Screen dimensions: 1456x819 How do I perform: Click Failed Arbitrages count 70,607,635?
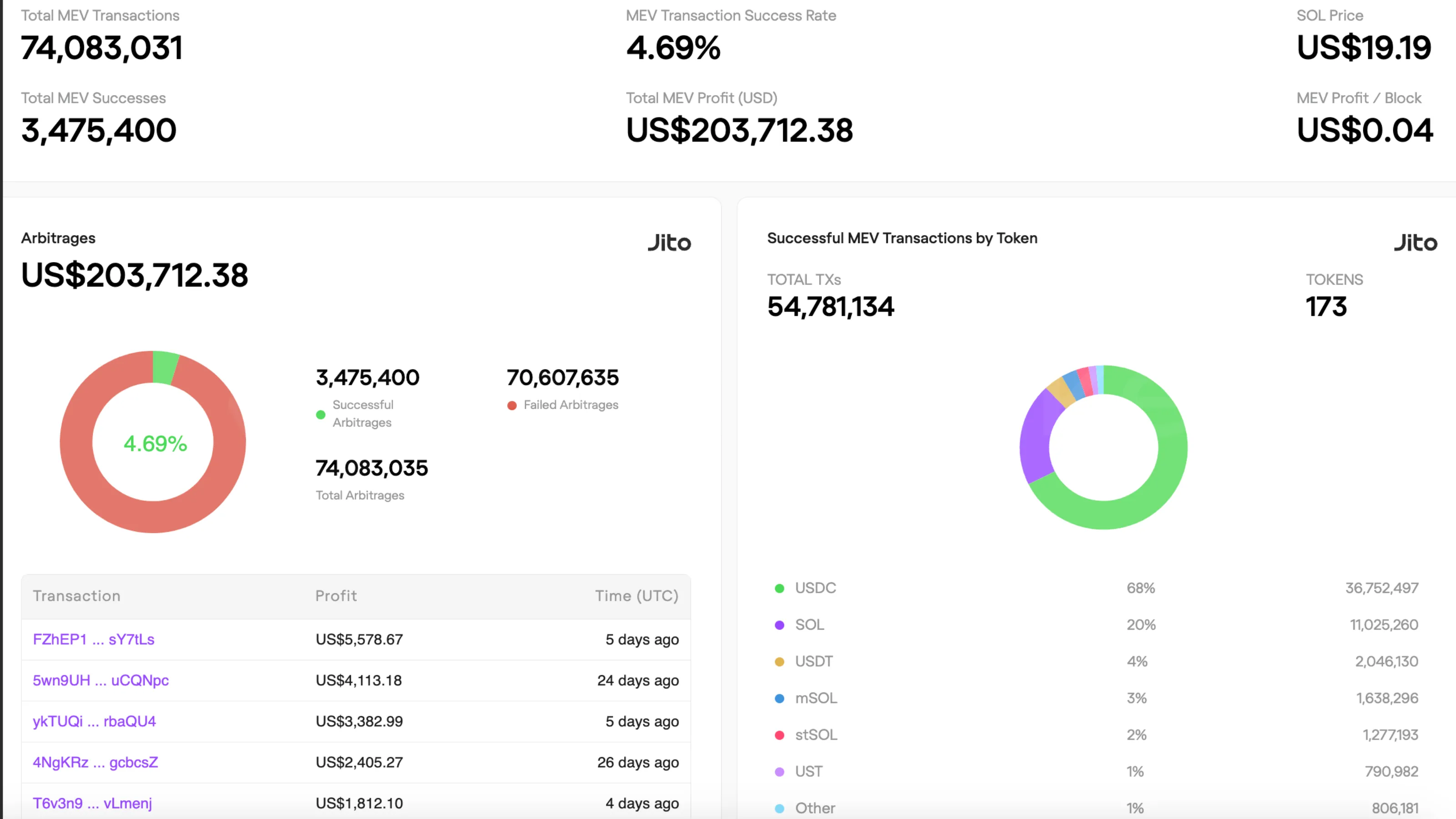(563, 378)
